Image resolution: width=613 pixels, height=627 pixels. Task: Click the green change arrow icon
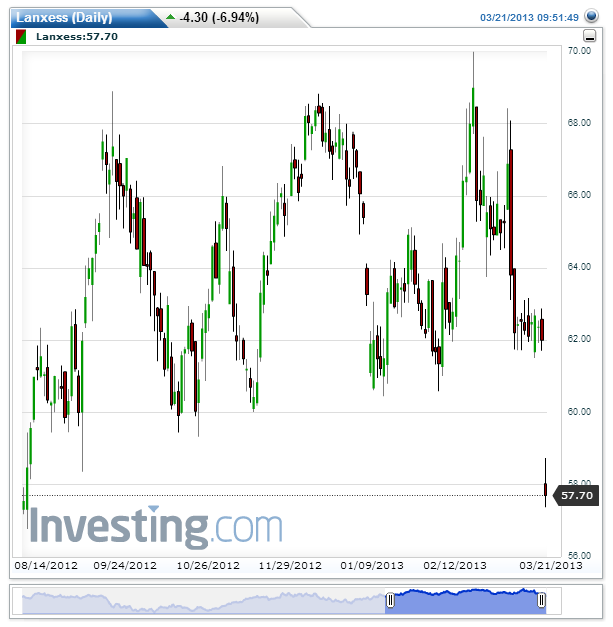point(170,17)
